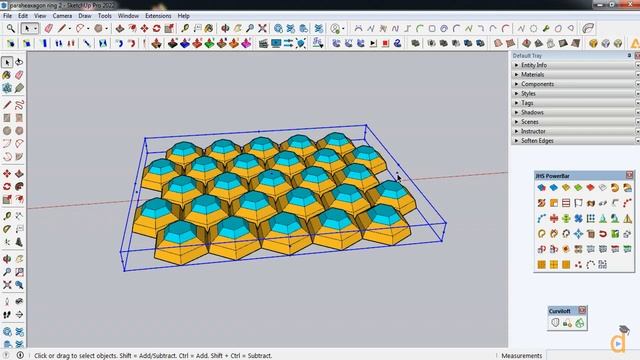Click the wrench icon in curve toolbar
Viewport: 640px width, 360px height.
[x=546, y=29]
